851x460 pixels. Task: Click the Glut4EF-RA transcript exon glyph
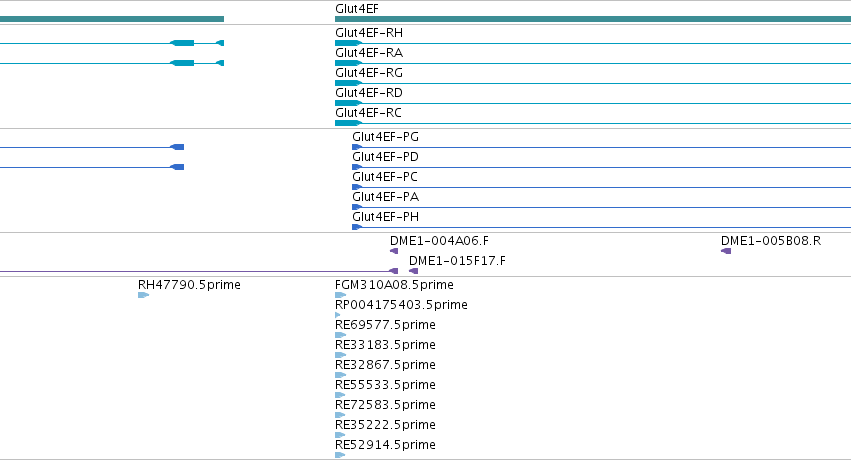[x=348, y=63]
